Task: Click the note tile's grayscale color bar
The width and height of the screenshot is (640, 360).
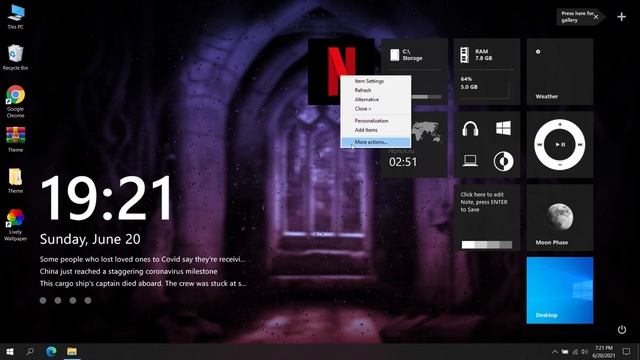Action: point(487,244)
